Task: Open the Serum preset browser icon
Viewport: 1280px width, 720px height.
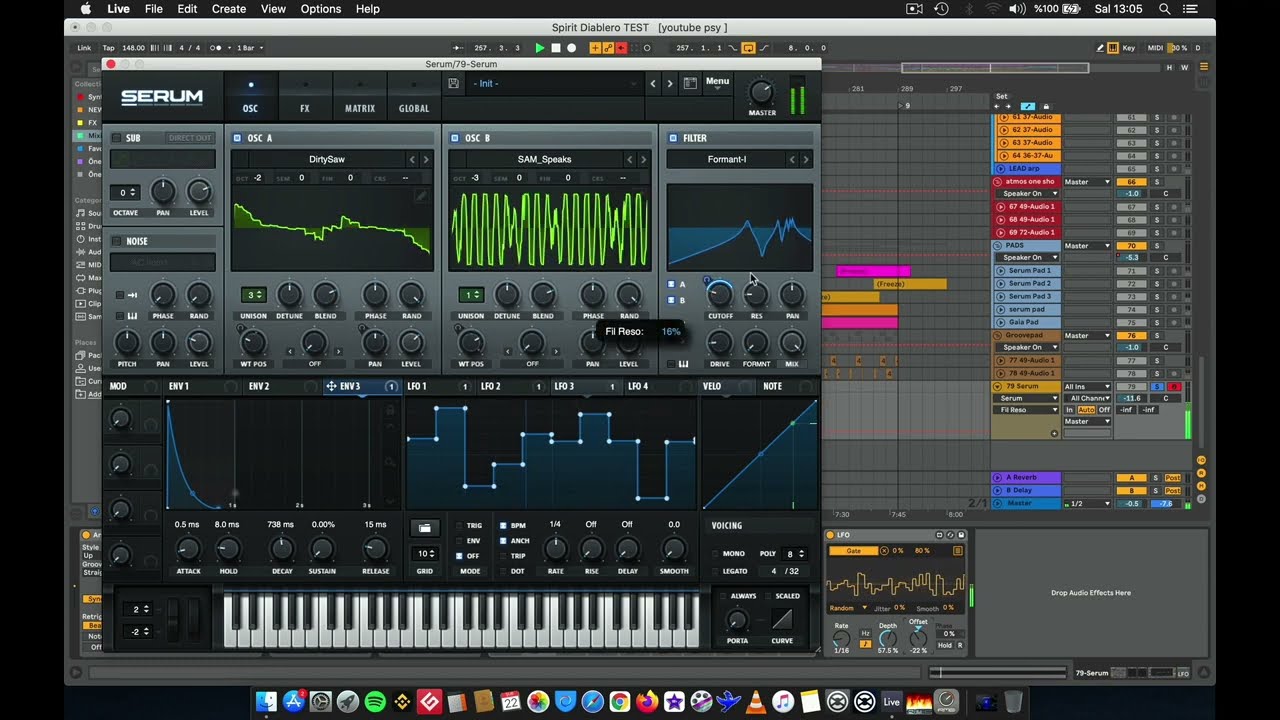Action: pos(690,84)
